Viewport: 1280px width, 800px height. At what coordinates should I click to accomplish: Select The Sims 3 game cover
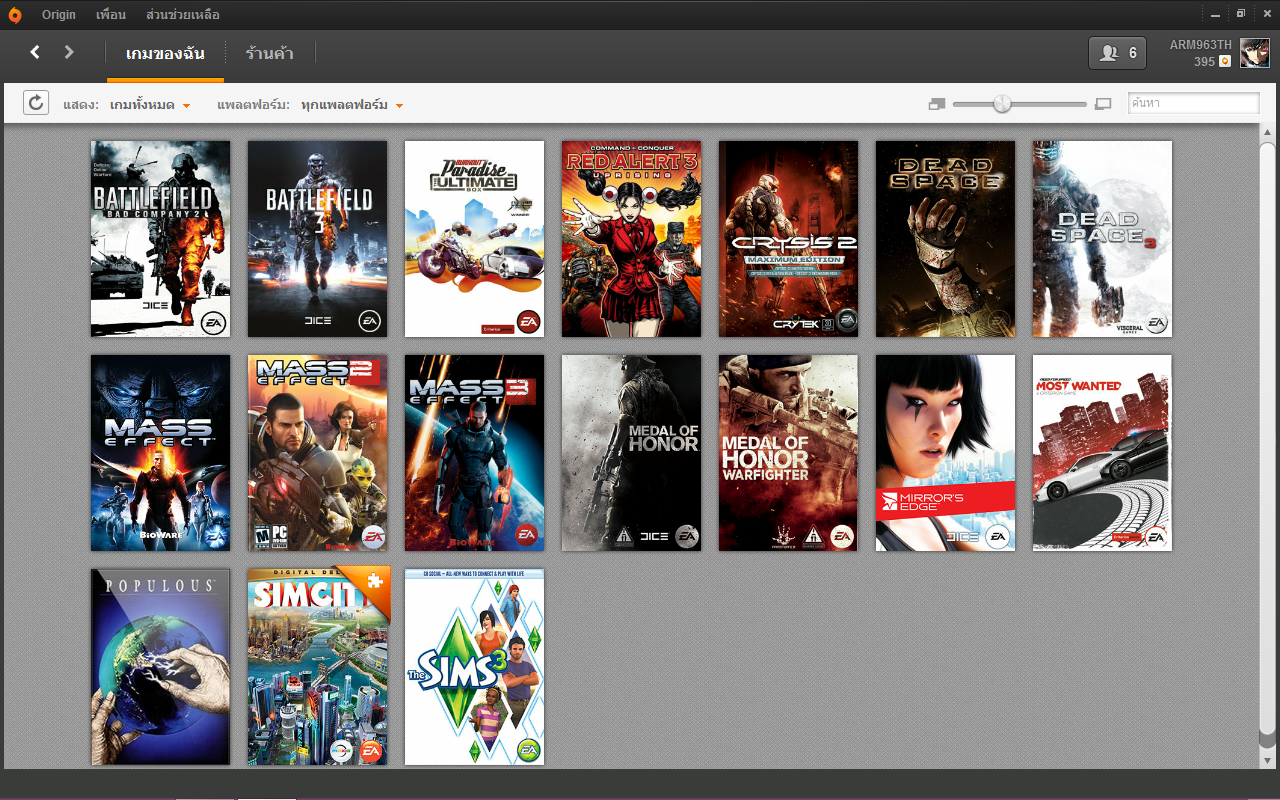(x=475, y=667)
